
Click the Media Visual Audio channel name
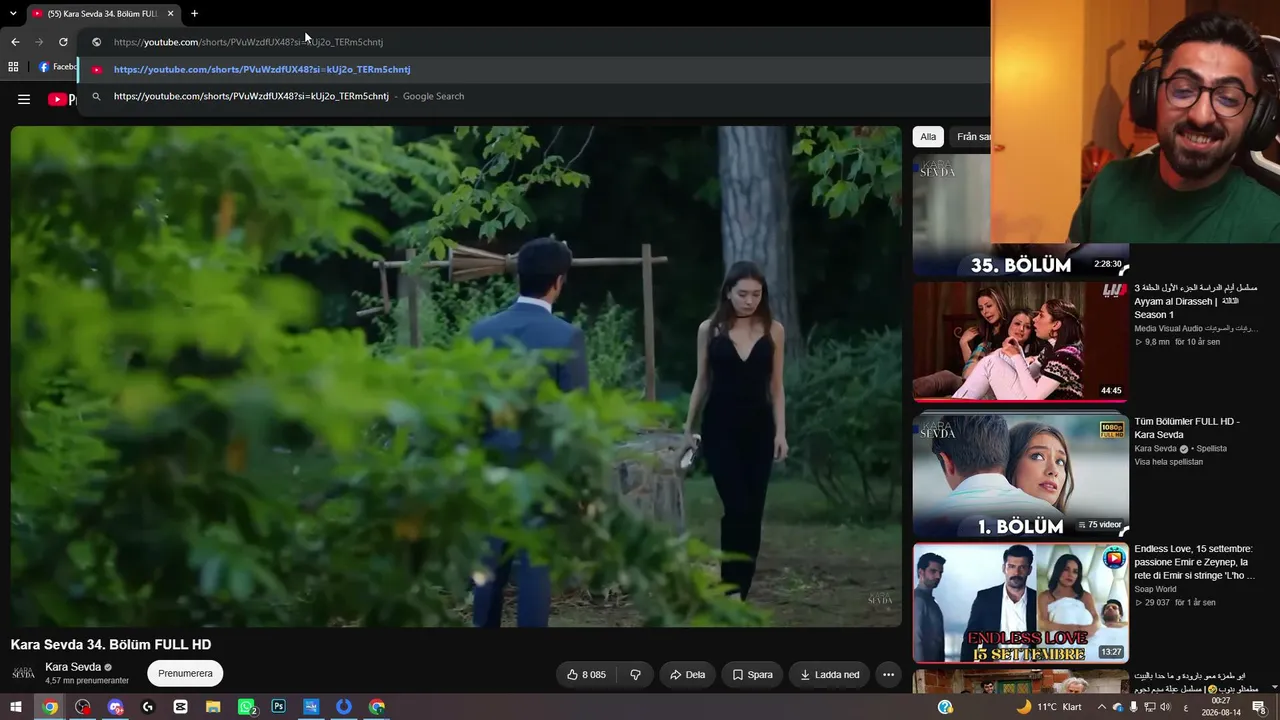(1195, 328)
